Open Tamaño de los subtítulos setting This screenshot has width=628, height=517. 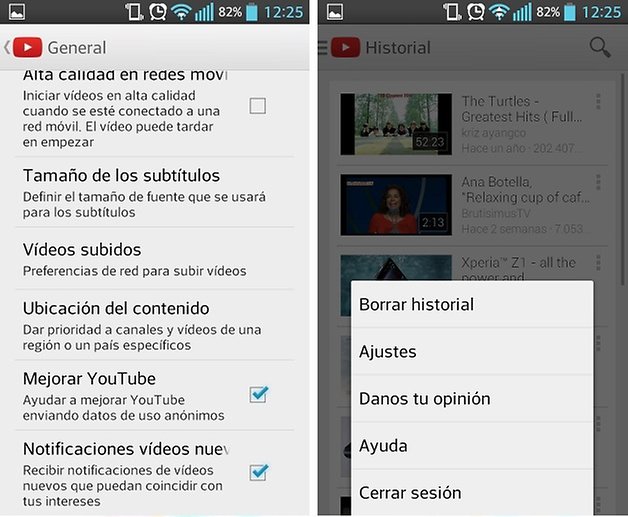coord(155,193)
